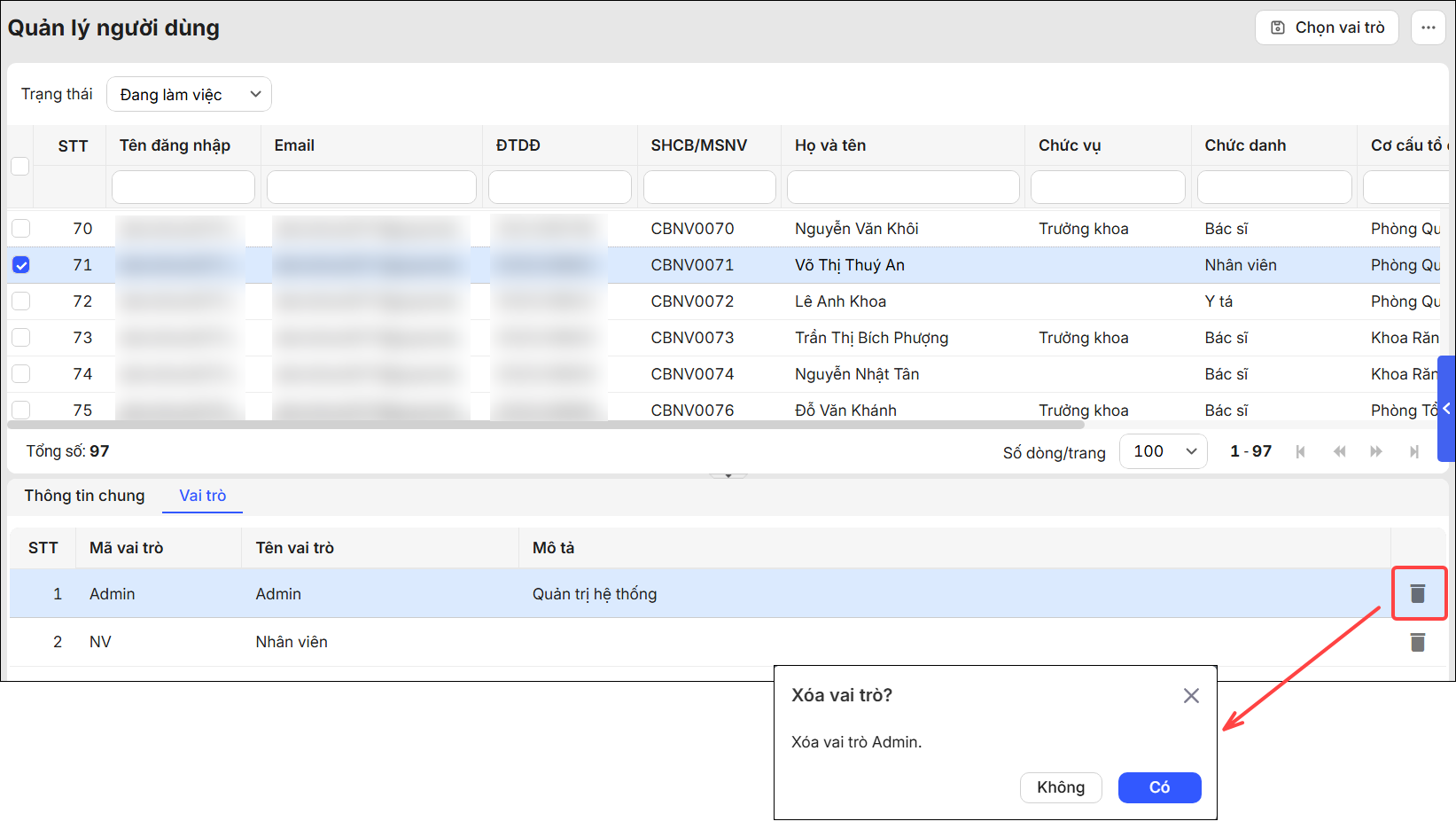Screen dimensions: 1456x837
Task: Click the code CBNV0073
Action: point(692,338)
